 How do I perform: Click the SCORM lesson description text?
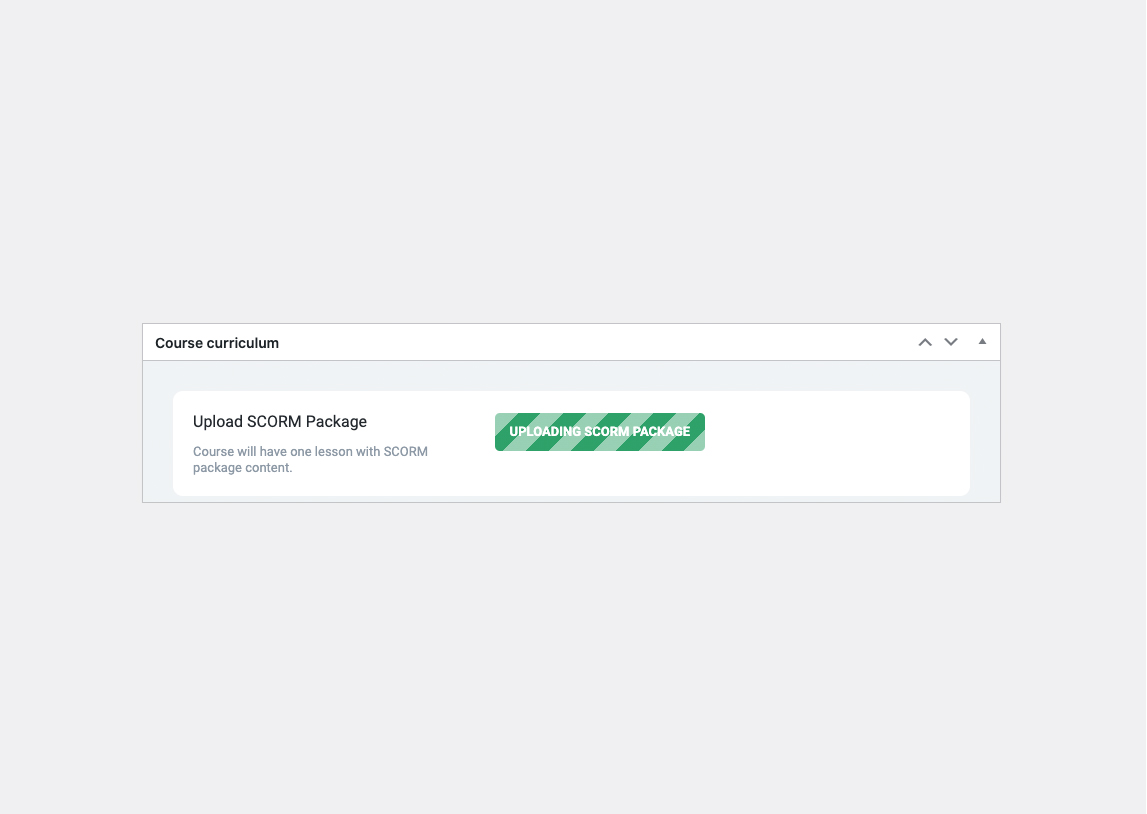point(310,459)
